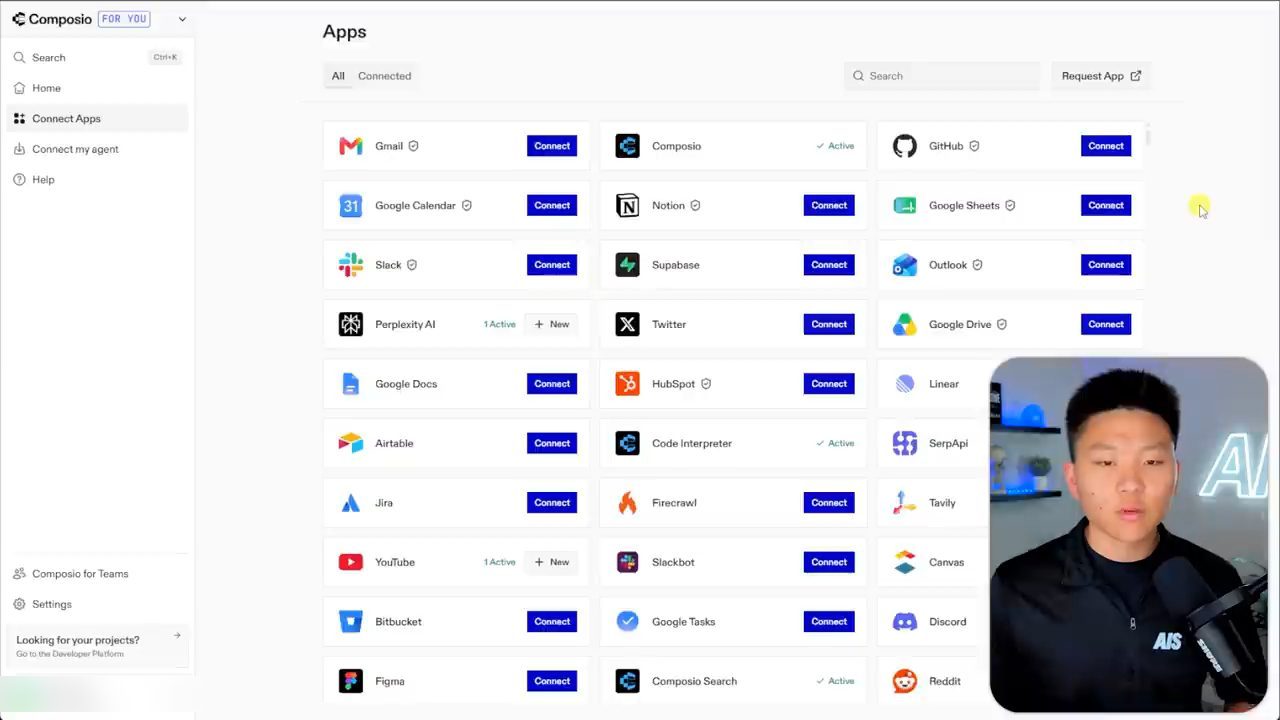Click the apps list scrollbar

click(1148, 137)
